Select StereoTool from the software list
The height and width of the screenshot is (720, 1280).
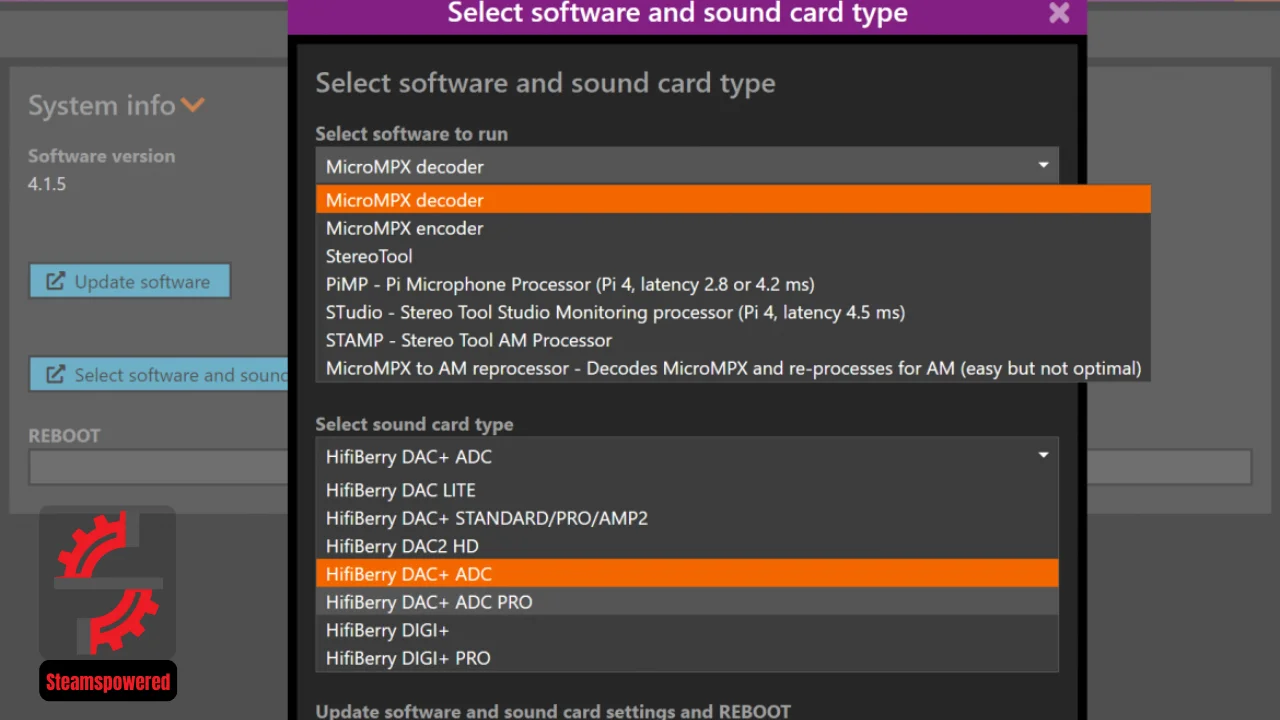tap(733, 256)
